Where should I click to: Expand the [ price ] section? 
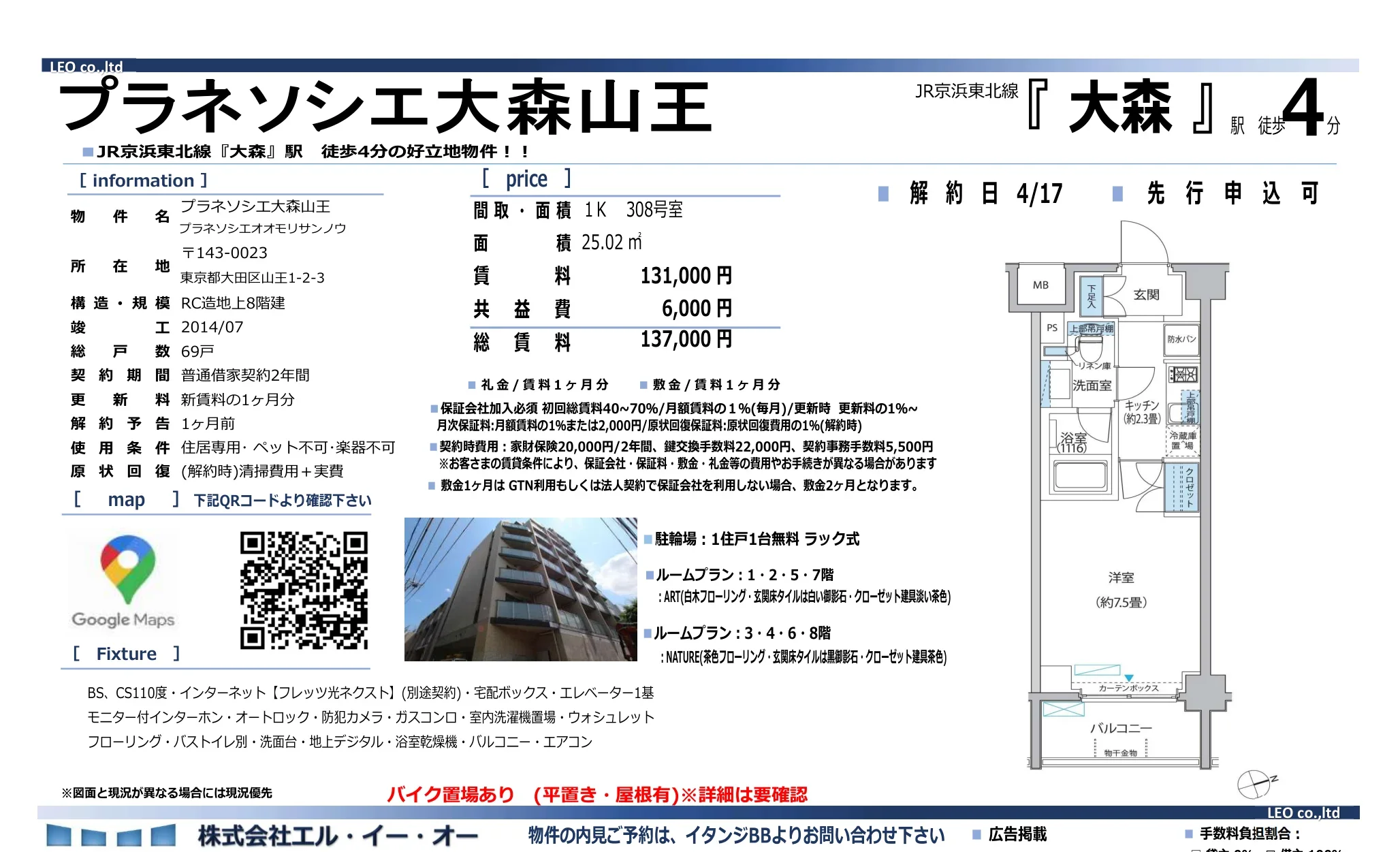point(528,178)
